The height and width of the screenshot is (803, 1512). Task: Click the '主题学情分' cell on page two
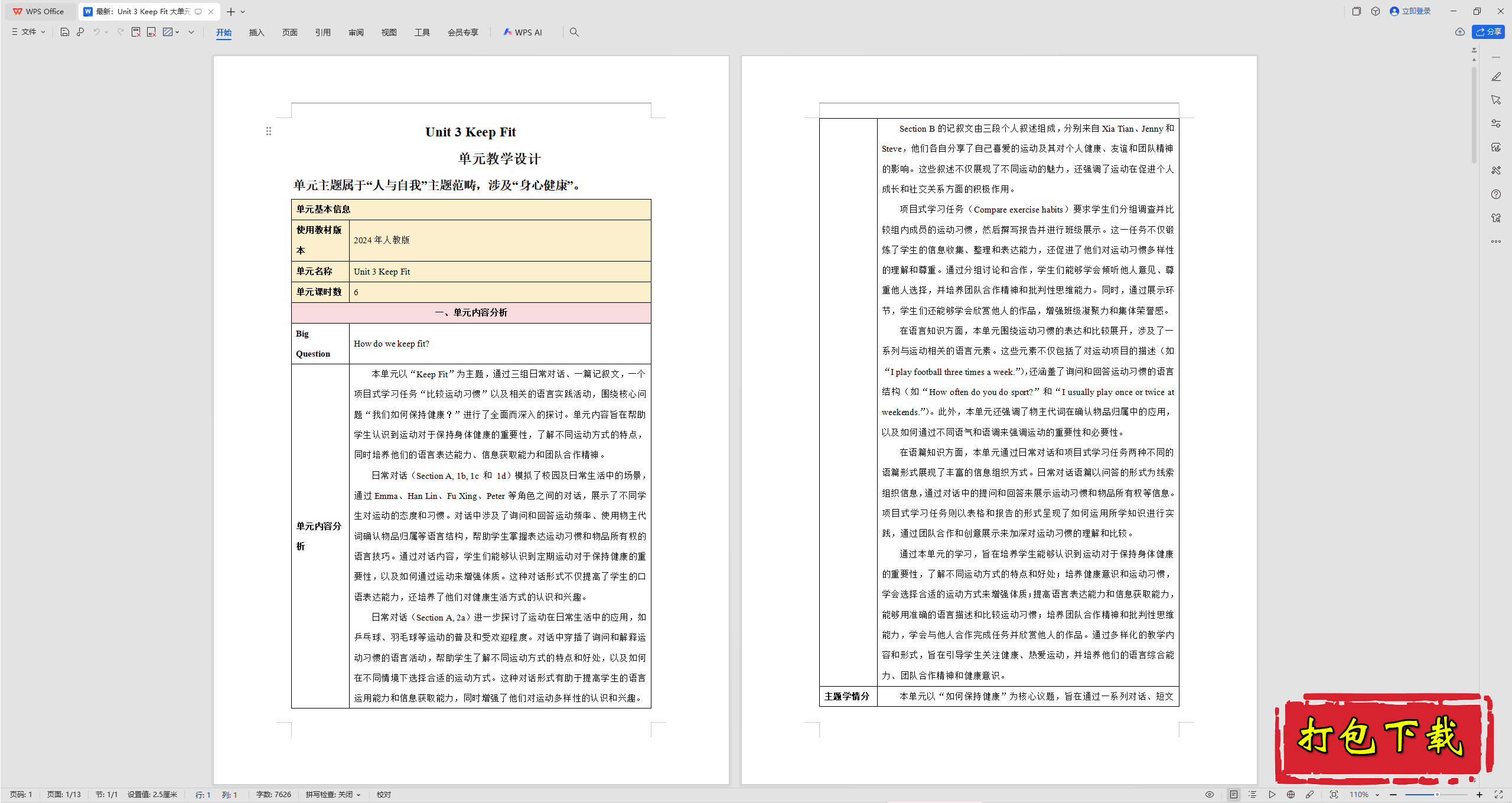point(848,697)
